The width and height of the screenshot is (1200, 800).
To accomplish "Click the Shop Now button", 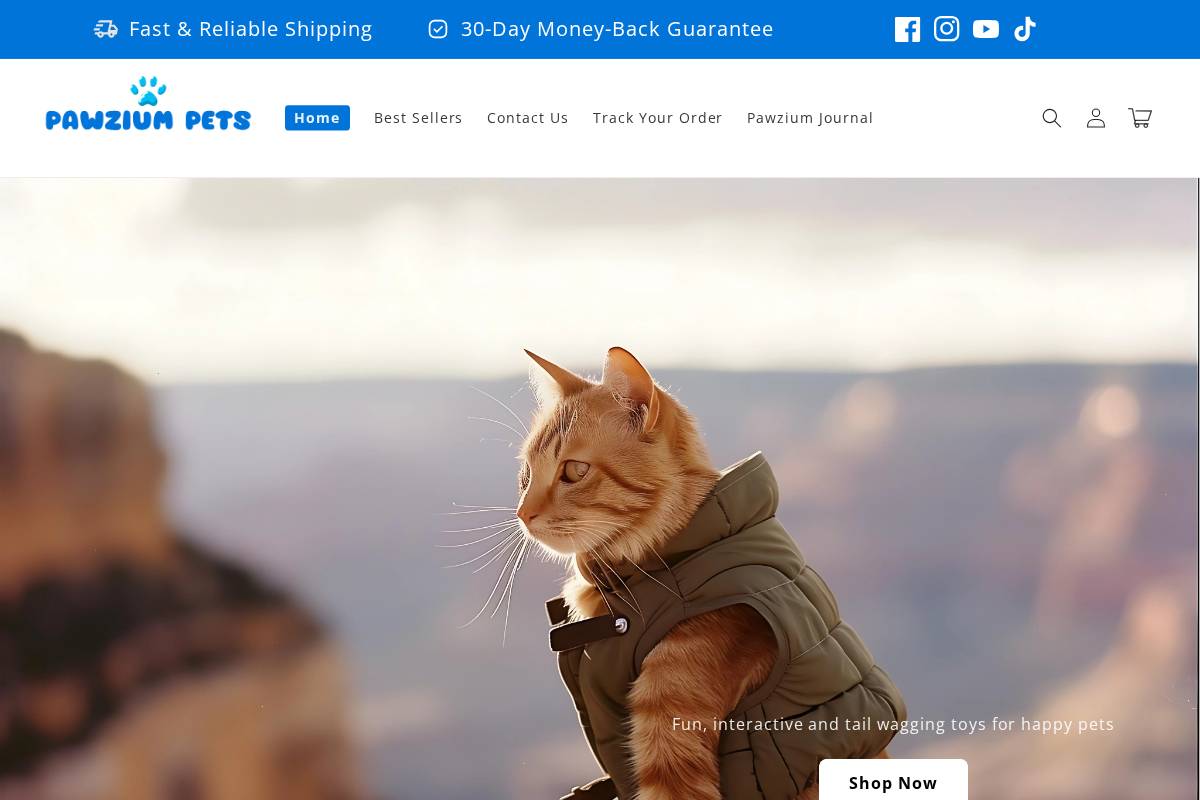I will point(893,783).
